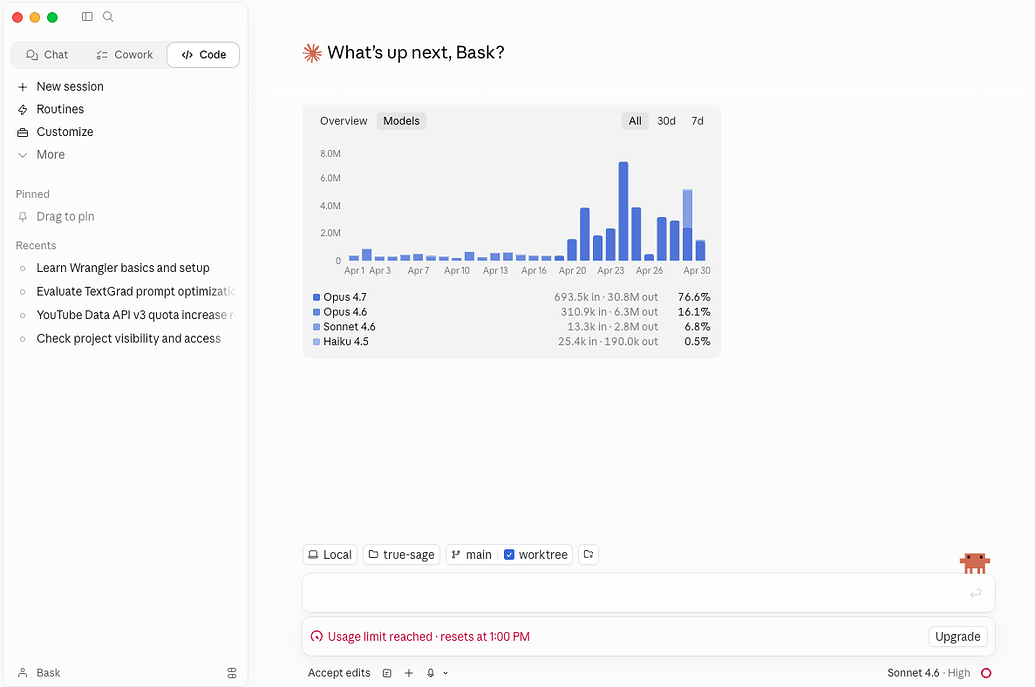Toggle the sidebar panel icon
Viewport: 1035px width, 687px height.
pyautogui.click(x=87, y=16)
